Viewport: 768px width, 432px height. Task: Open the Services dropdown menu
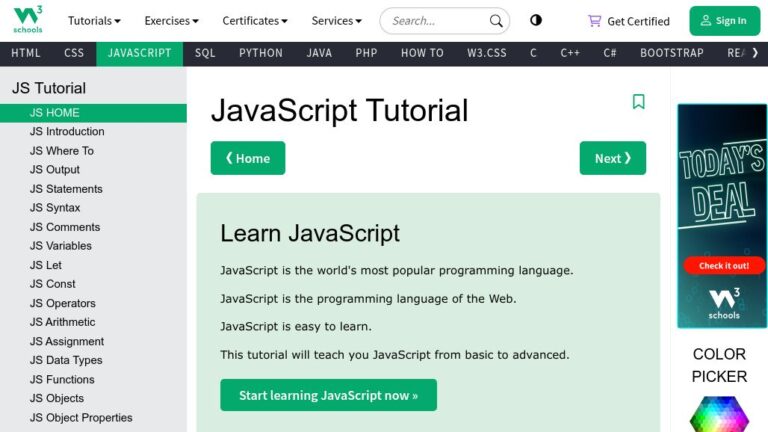point(336,21)
